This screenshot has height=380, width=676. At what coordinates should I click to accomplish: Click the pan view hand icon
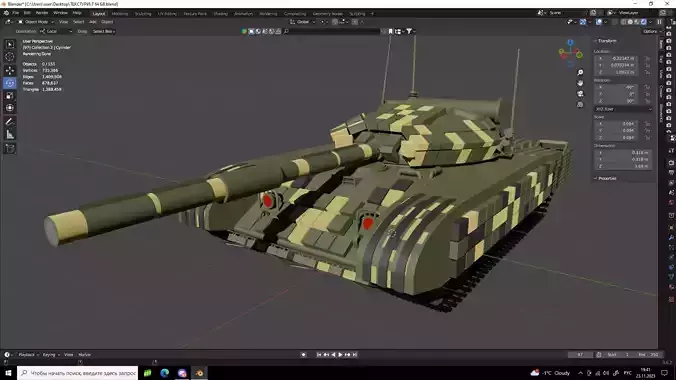pos(580,83)
